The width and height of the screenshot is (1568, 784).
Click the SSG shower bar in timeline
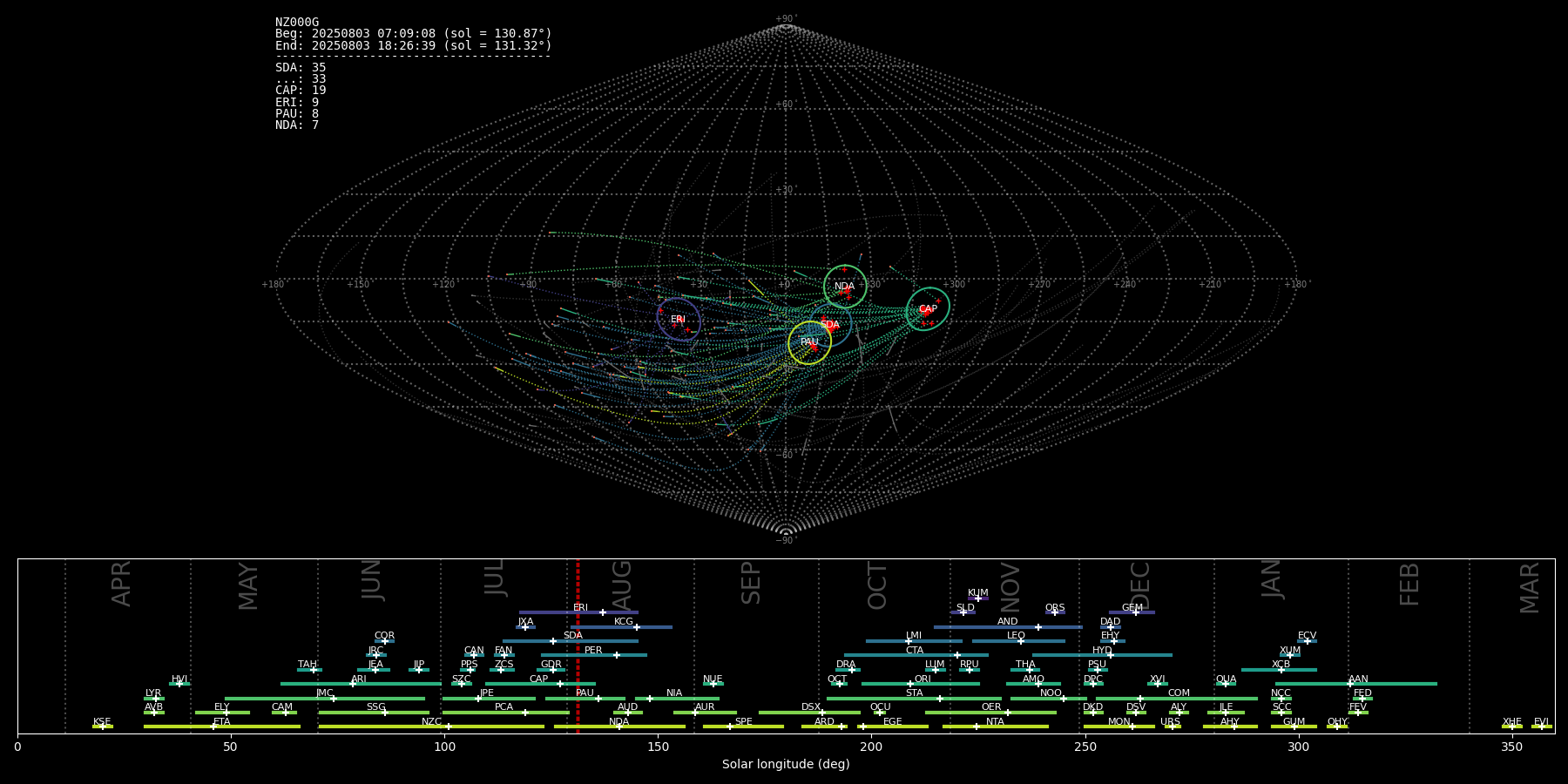coord(374,713)
